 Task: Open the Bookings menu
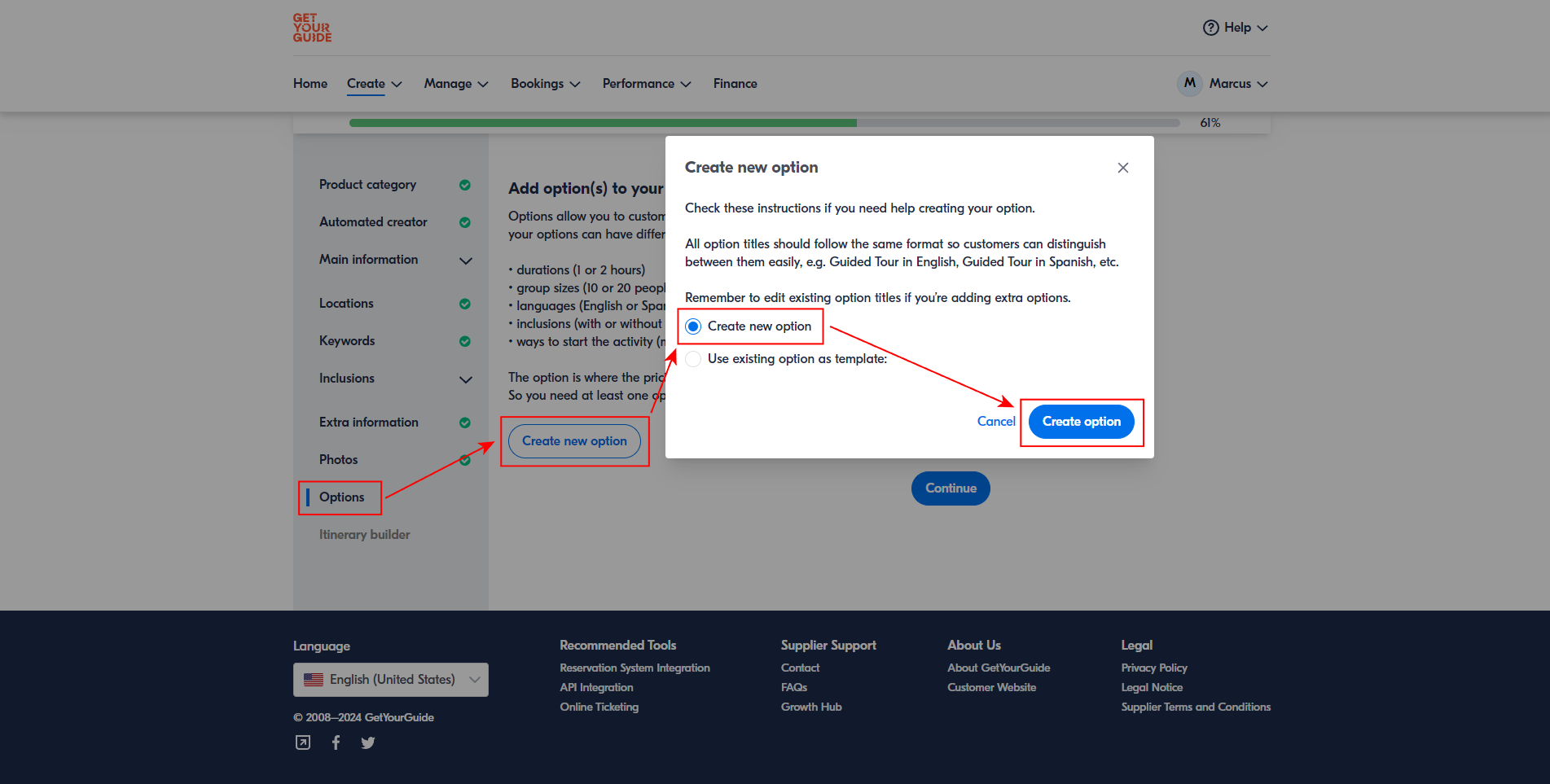545,84
